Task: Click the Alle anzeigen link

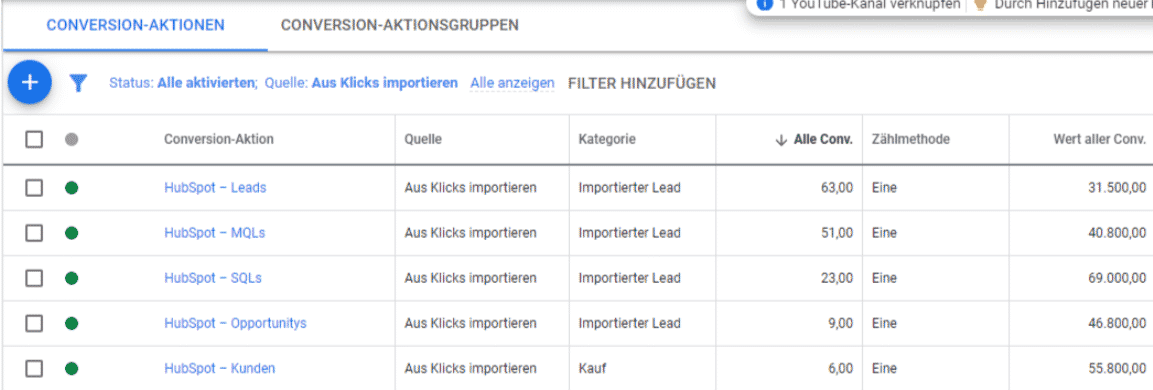Action: (513, 83)
